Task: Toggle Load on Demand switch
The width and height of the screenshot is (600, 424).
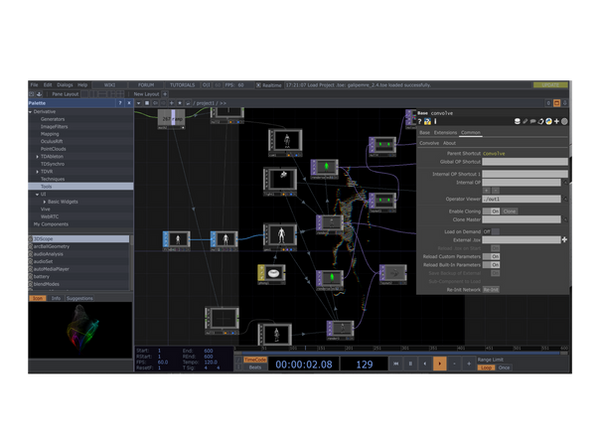Action: pos(491,232)
